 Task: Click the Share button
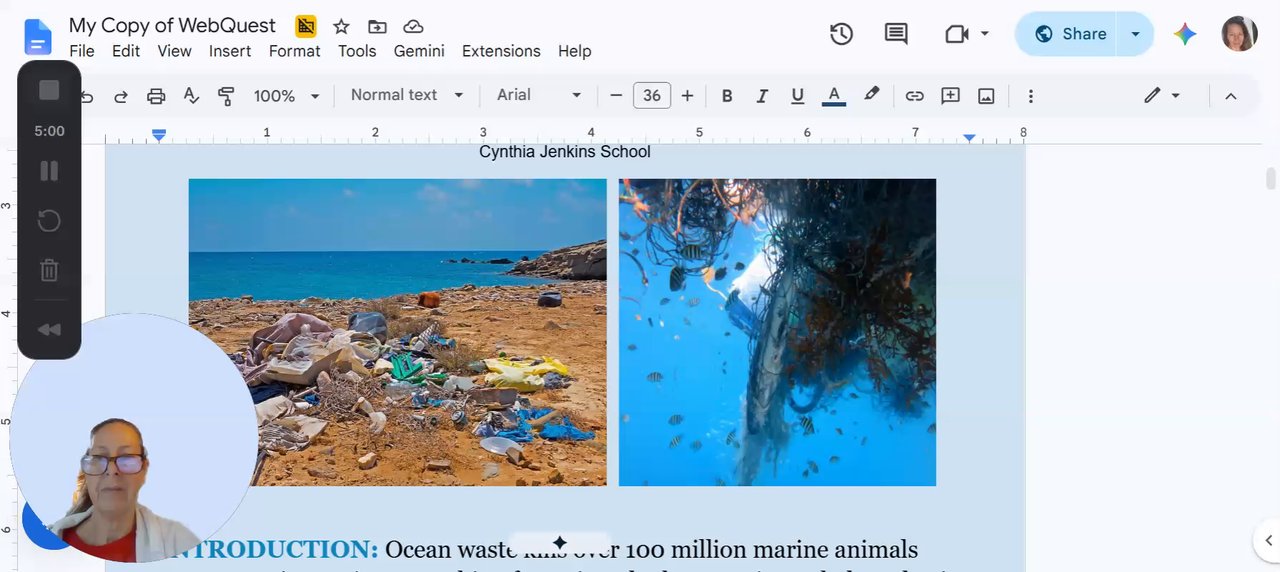point(1068,34)
